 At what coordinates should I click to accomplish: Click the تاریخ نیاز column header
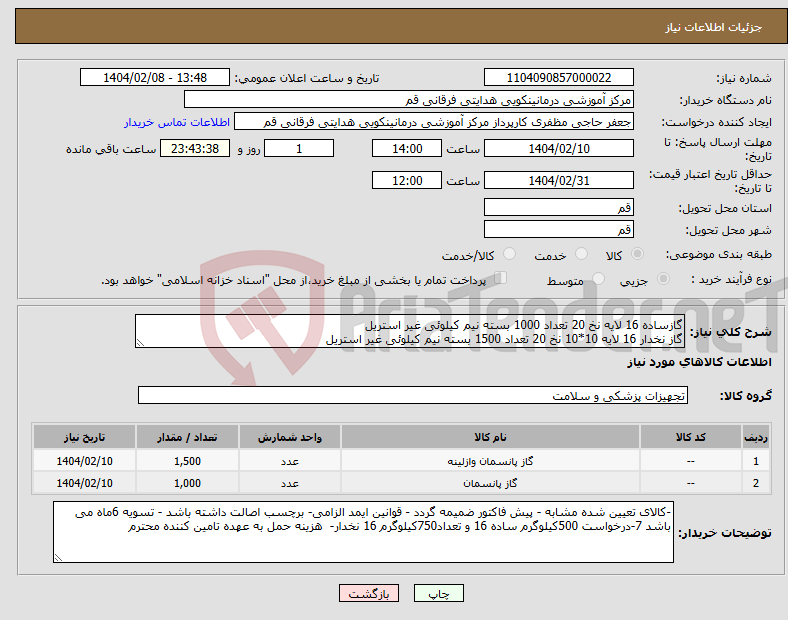click(x=84, y=437)
